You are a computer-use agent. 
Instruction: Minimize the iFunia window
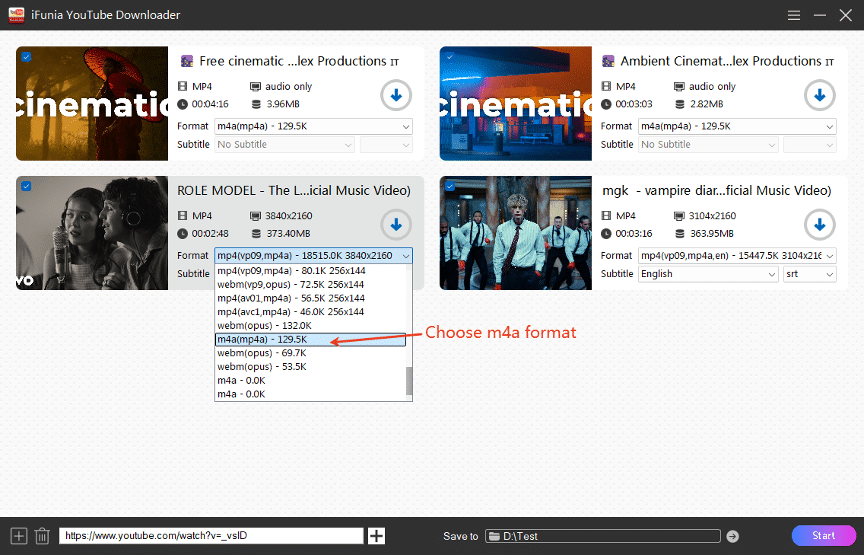tap(820, 15)
